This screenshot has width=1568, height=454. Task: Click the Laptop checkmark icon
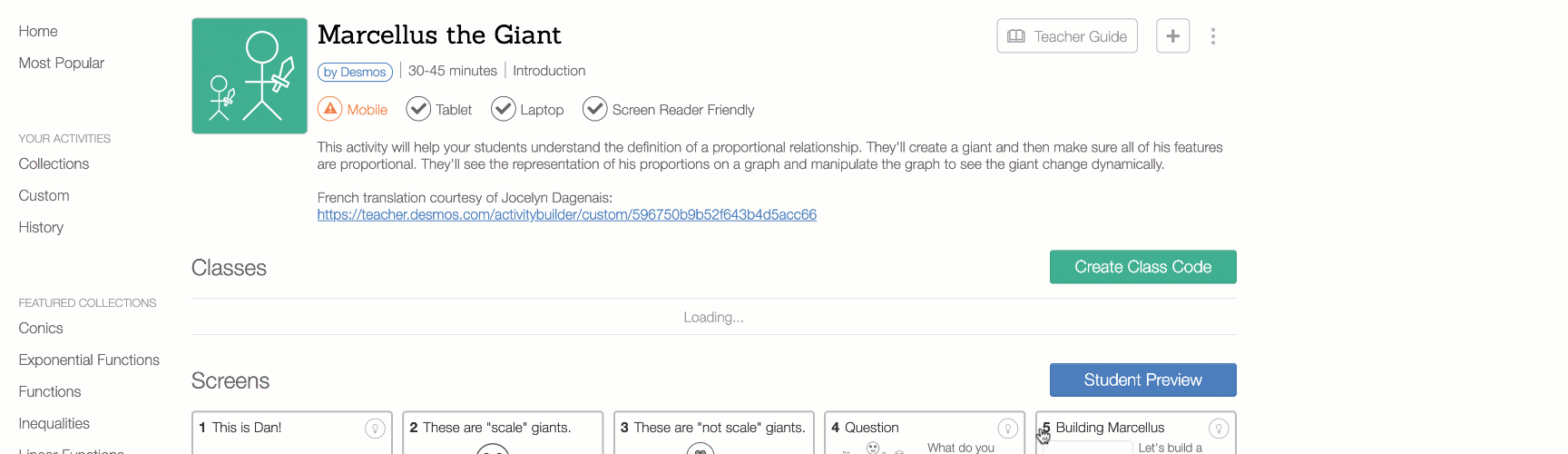click(x=504, y=109)
